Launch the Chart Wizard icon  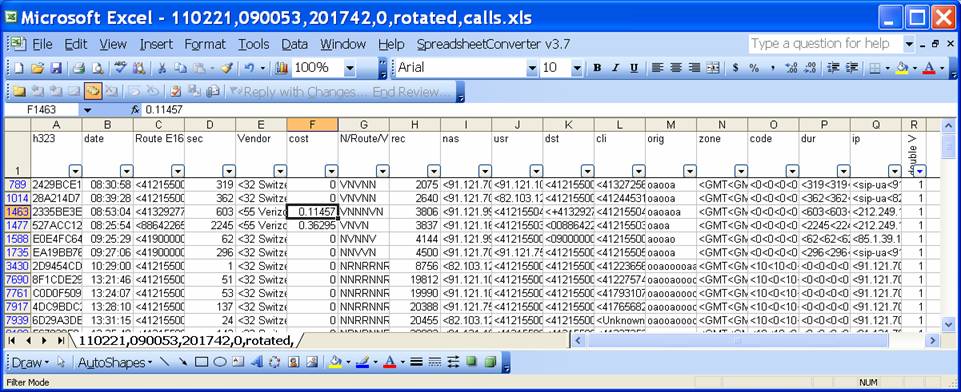[x=281, y=68]
